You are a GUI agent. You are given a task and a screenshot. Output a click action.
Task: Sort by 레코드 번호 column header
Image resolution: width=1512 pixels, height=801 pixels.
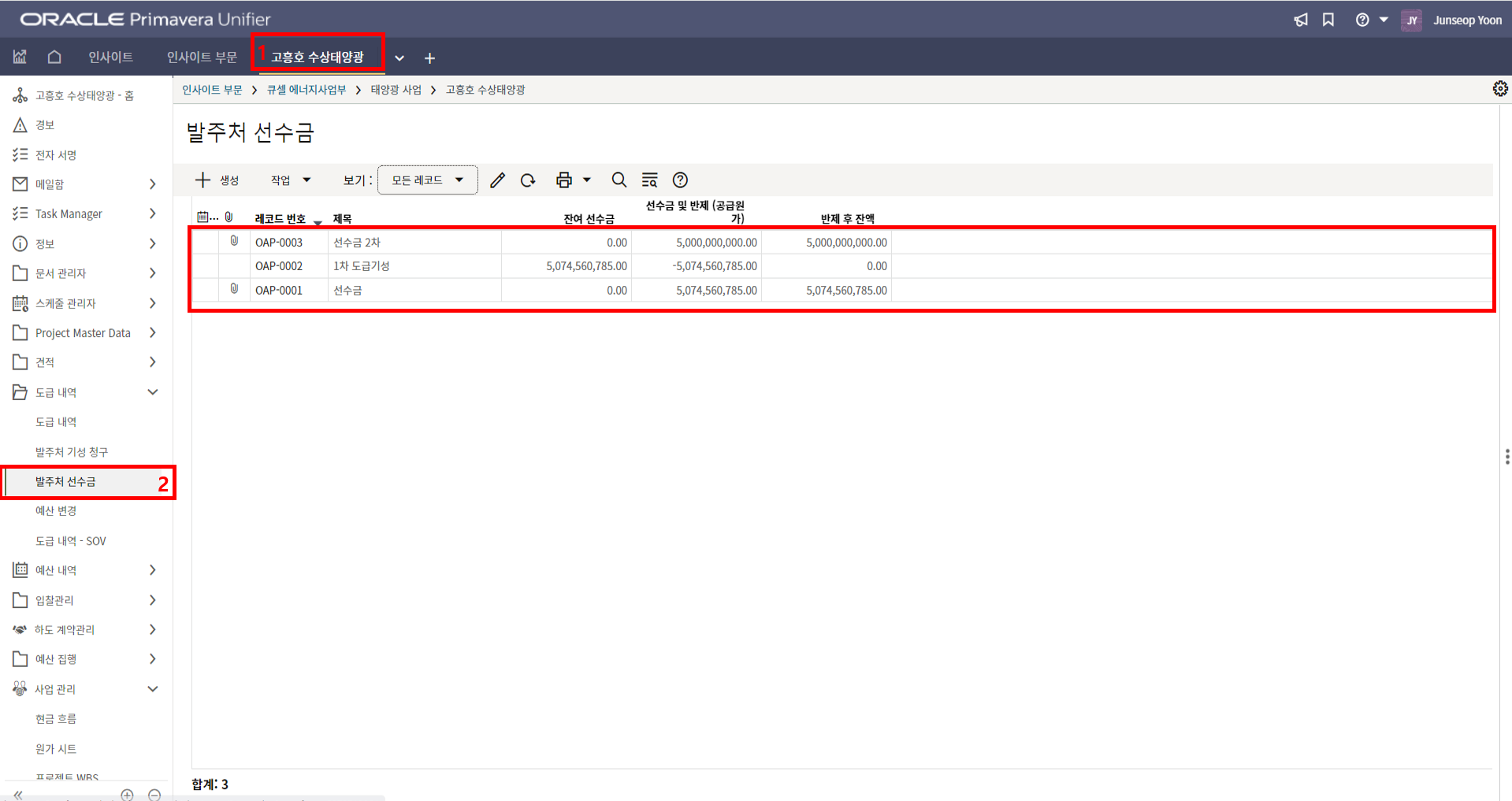[280, 219]
